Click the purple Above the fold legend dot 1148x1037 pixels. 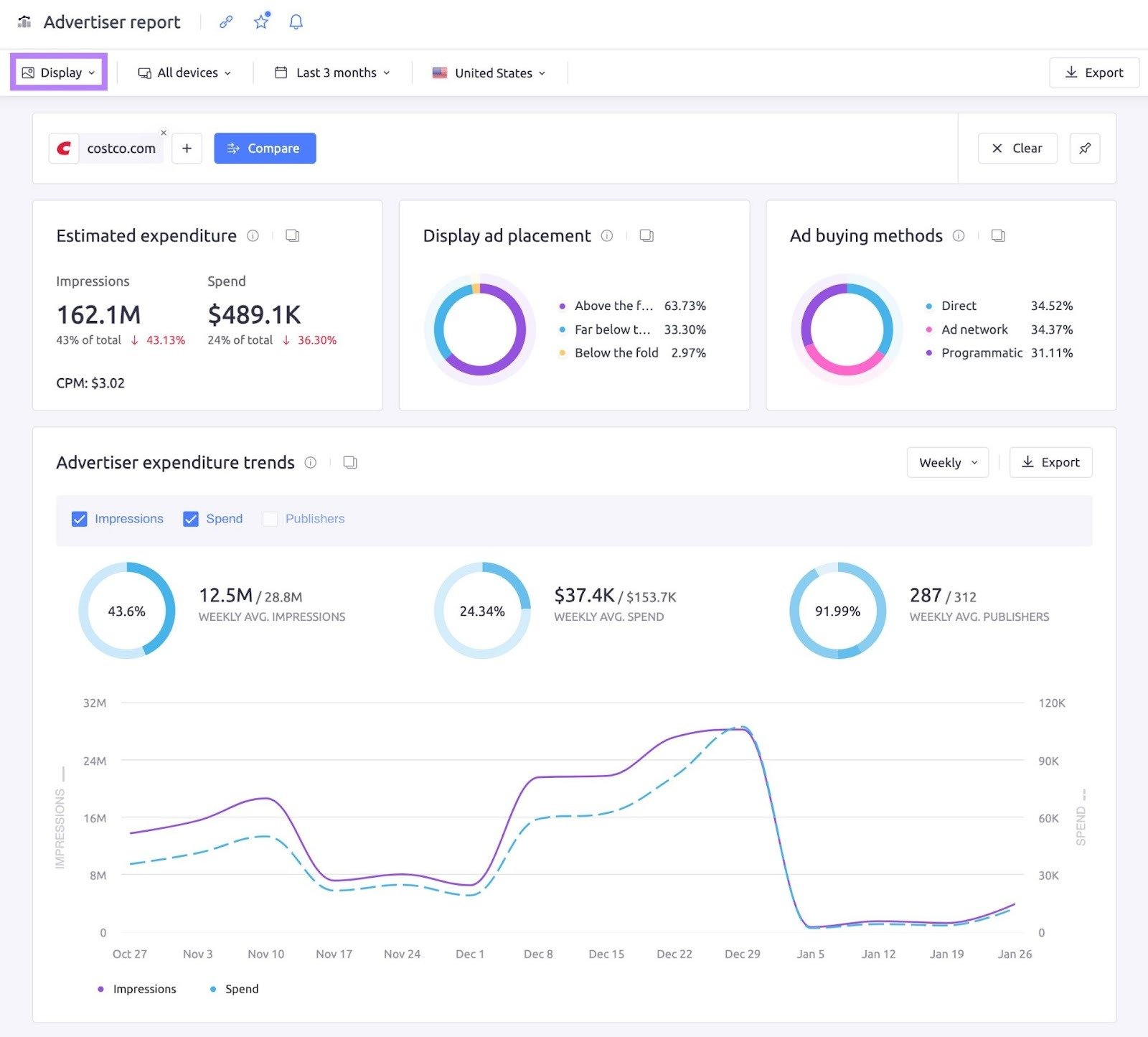pos(562,306)
